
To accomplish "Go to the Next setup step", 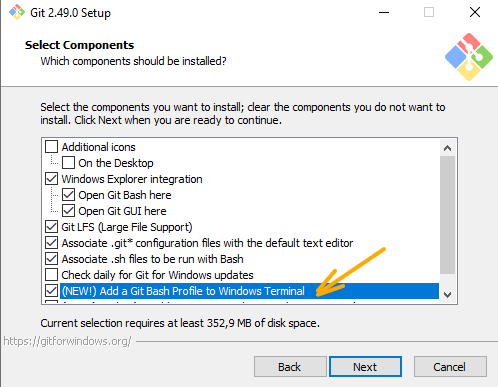I will [365, 367].
